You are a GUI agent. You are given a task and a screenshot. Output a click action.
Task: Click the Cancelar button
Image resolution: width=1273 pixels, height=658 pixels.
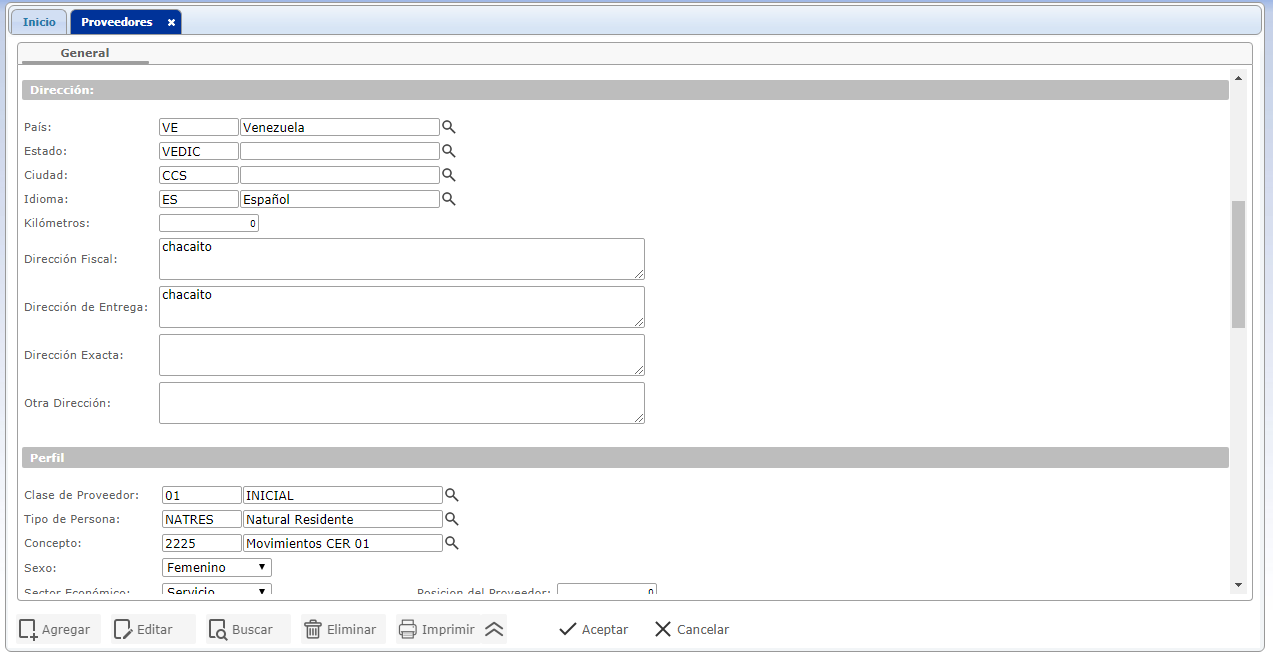click(x=692, y=629)
